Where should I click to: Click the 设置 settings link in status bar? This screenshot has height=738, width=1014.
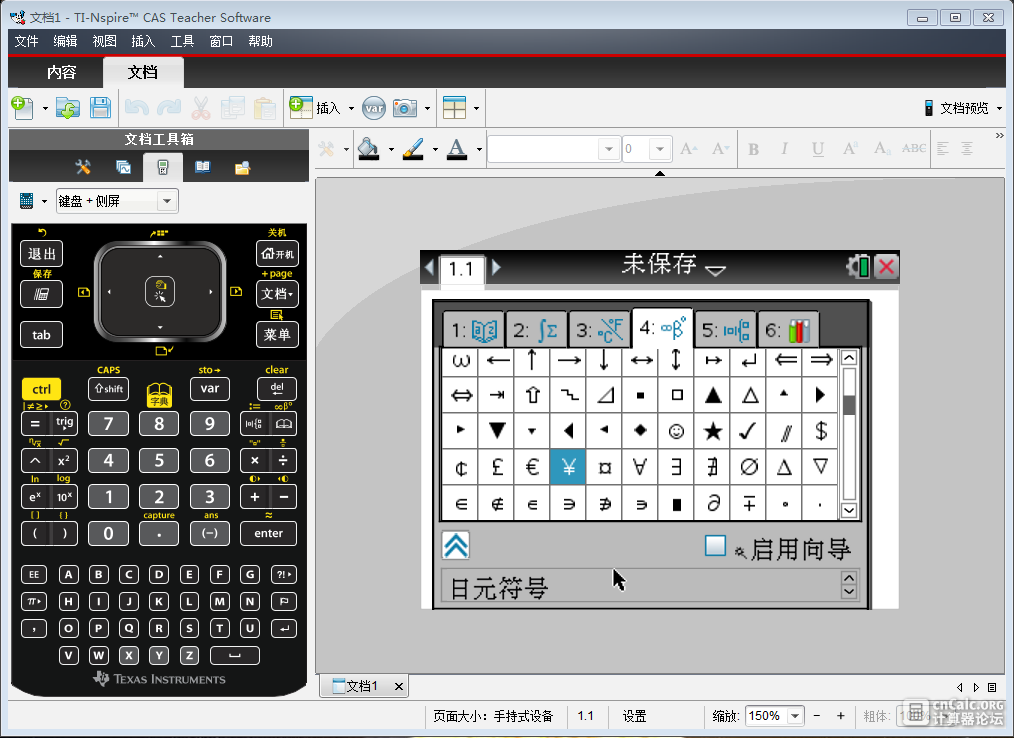click(634, 716)
